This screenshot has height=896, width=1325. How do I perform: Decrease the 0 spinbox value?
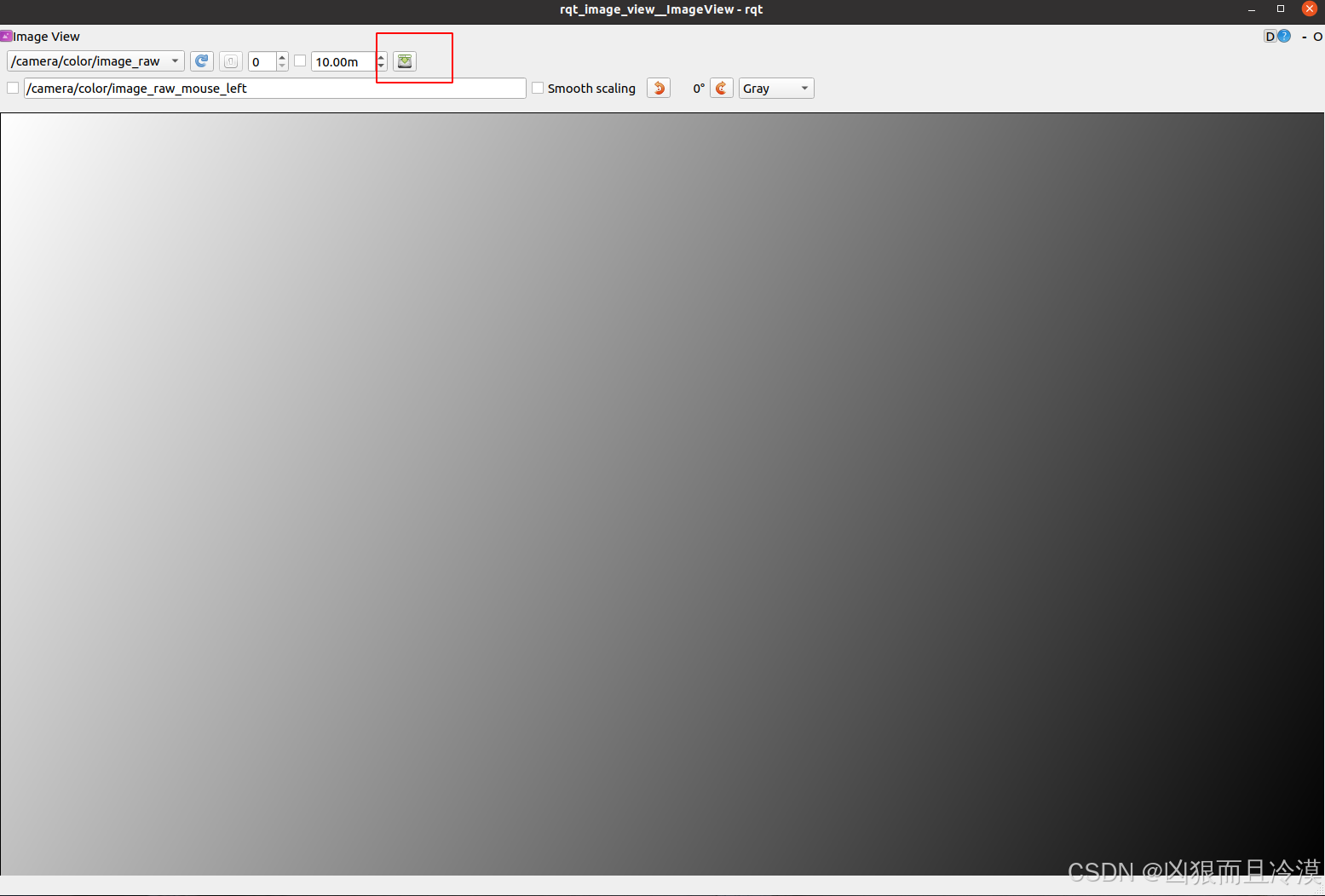pyautogui.click(x=282, y=66)
